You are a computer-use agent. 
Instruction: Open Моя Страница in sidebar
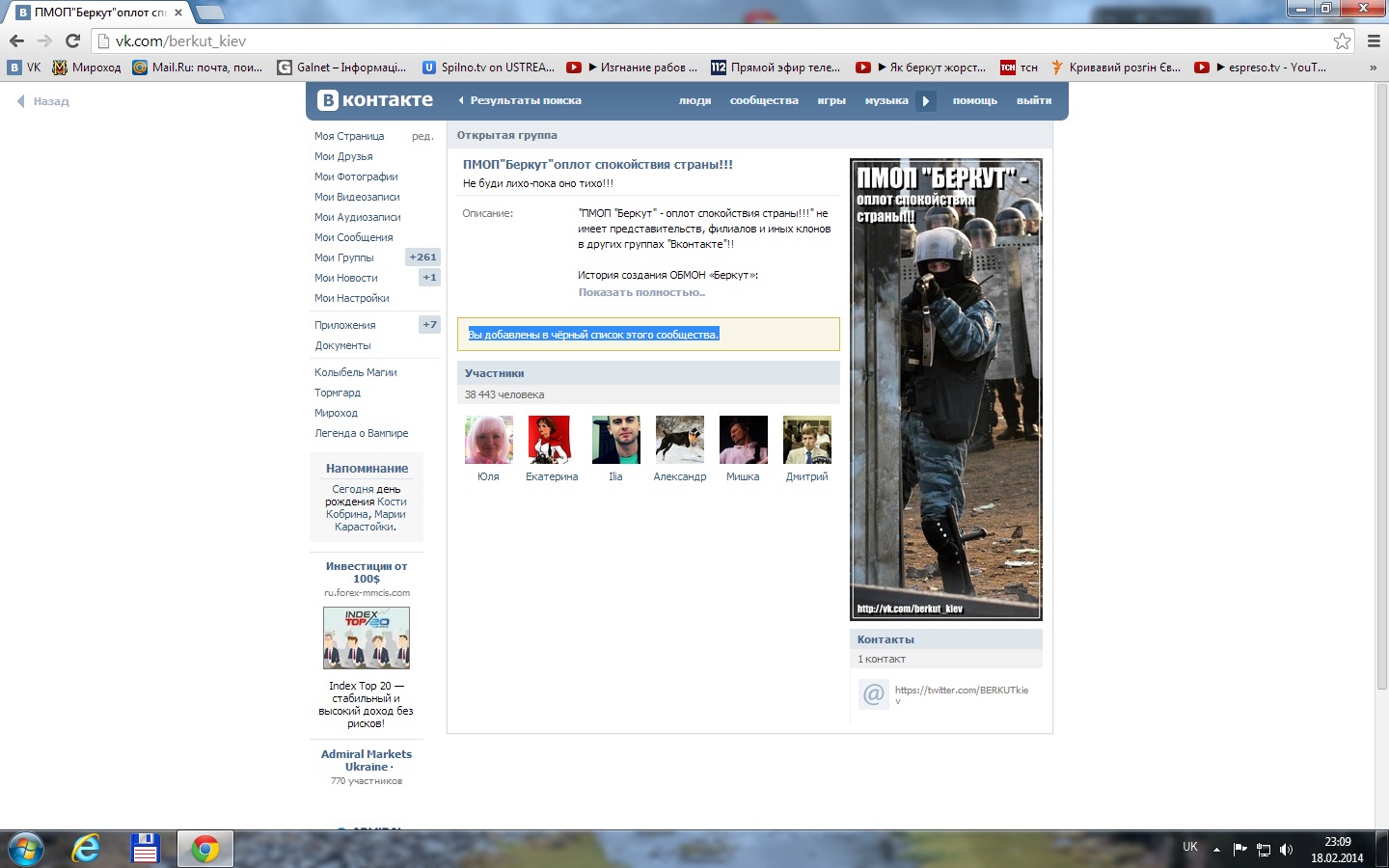(x=349, y=136)
